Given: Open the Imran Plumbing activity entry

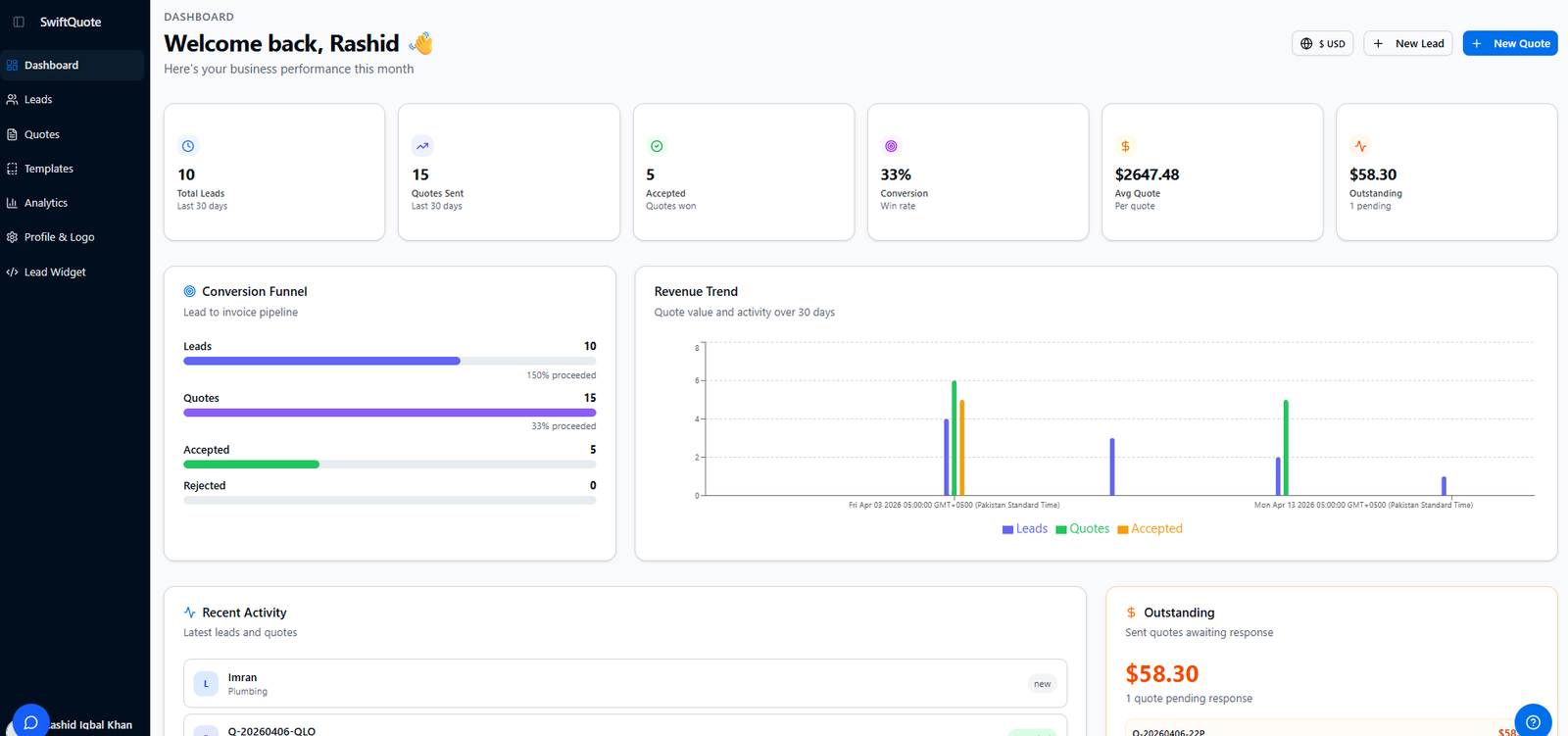Looking at the screenshot, I should click(624, 683).
